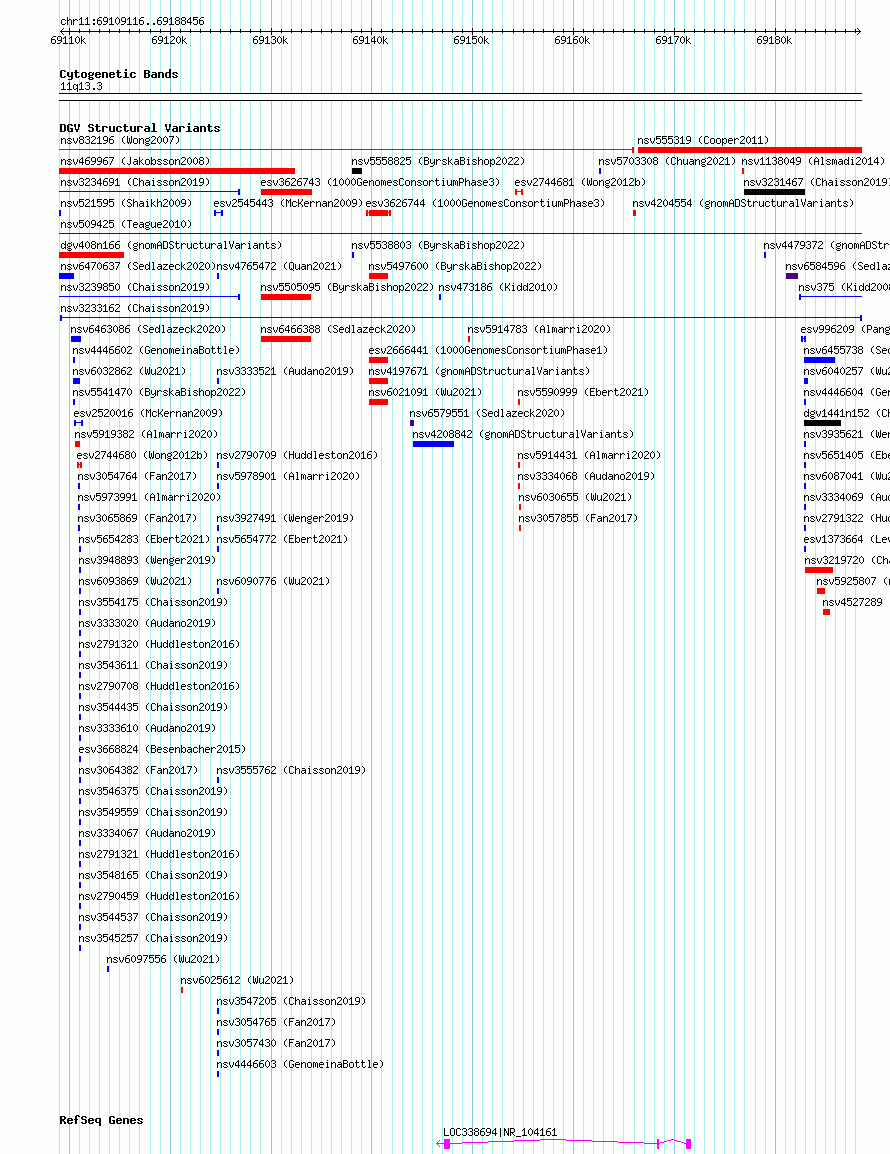Click the black nsv5558825 variant bar
Image resolution: width=890 pixels, height=1154 pixels.
357,171
